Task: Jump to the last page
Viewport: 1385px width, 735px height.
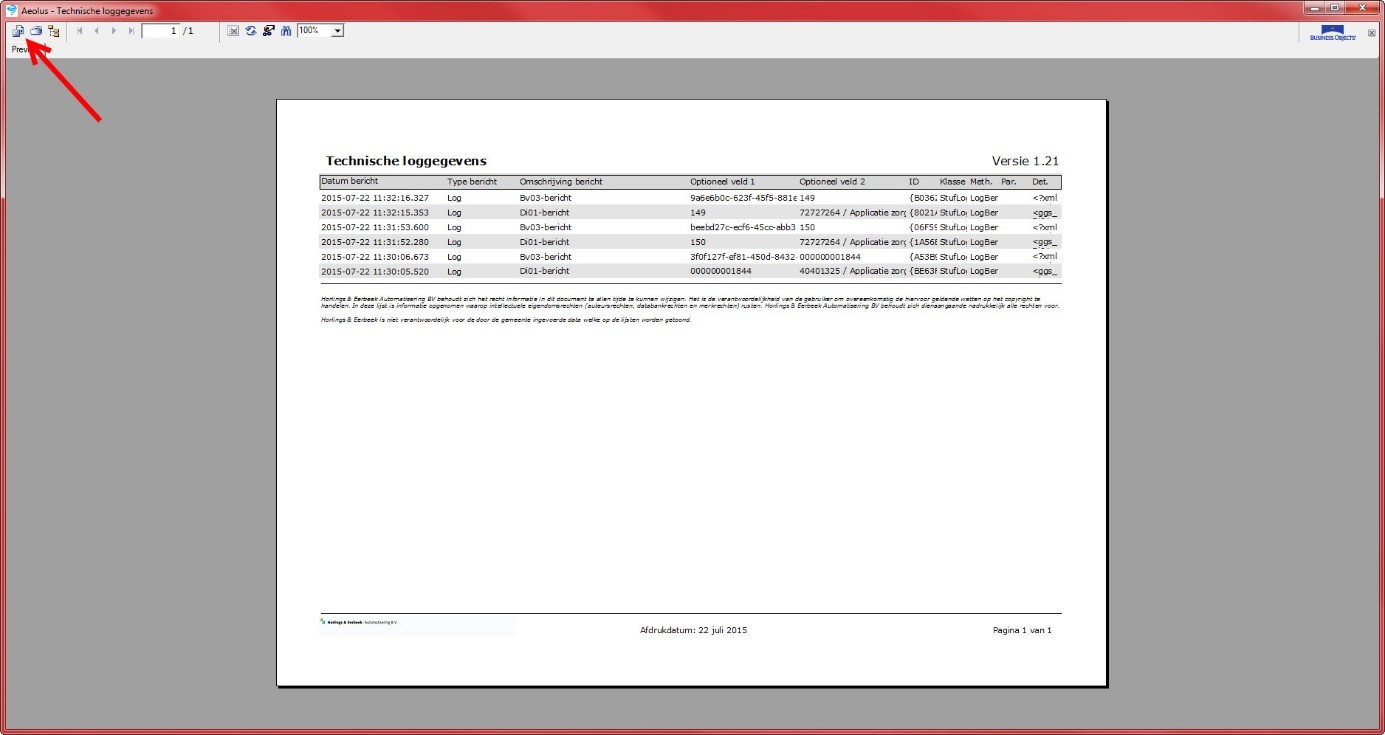Action: 131,31
